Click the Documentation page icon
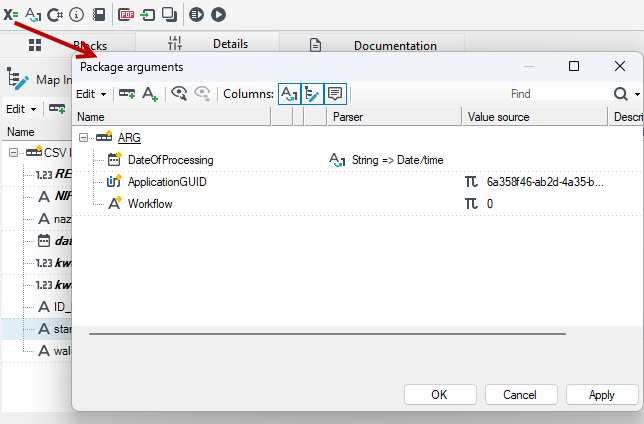The image size is (644, 424). [315, 45]
